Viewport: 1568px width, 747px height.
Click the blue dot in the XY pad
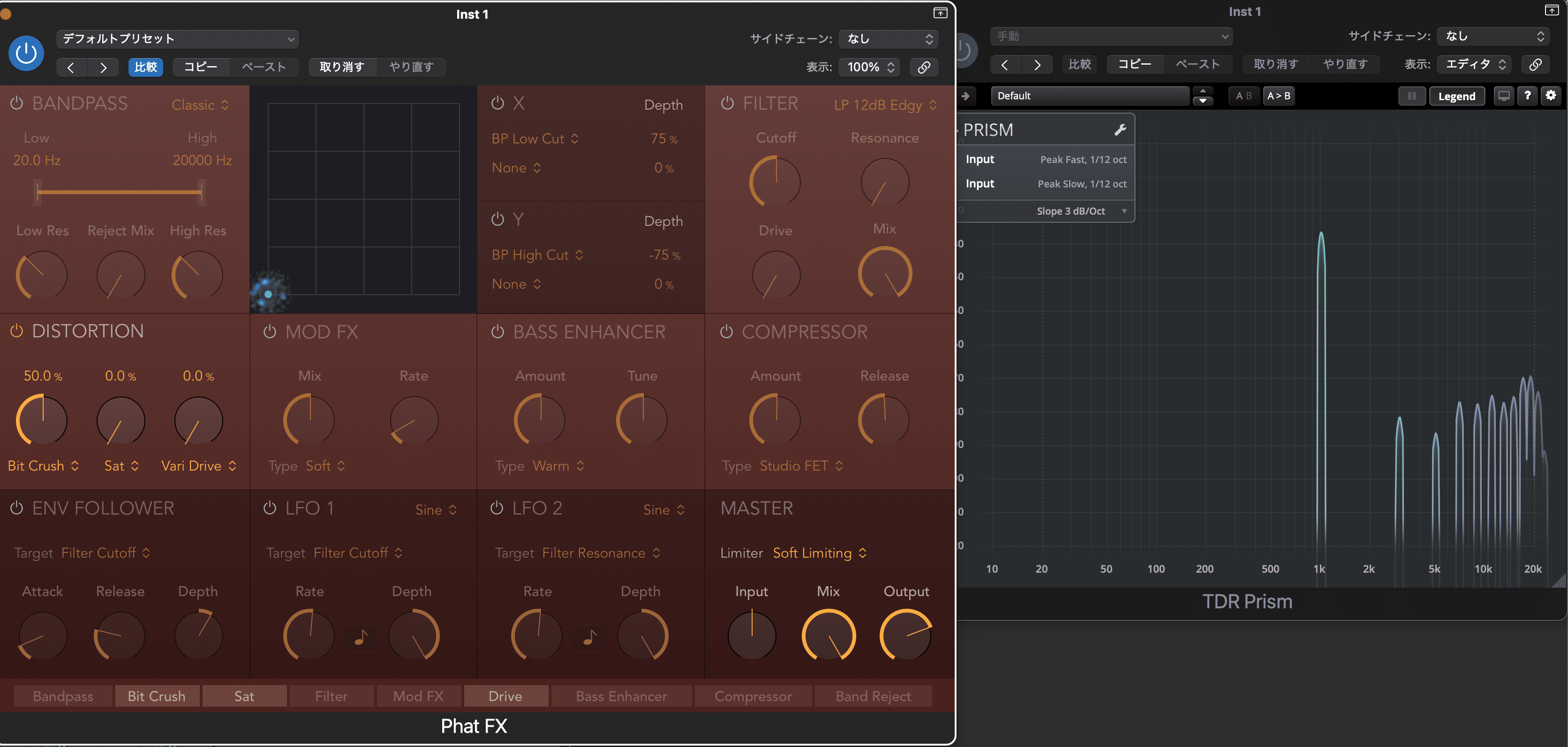[268, 294]
